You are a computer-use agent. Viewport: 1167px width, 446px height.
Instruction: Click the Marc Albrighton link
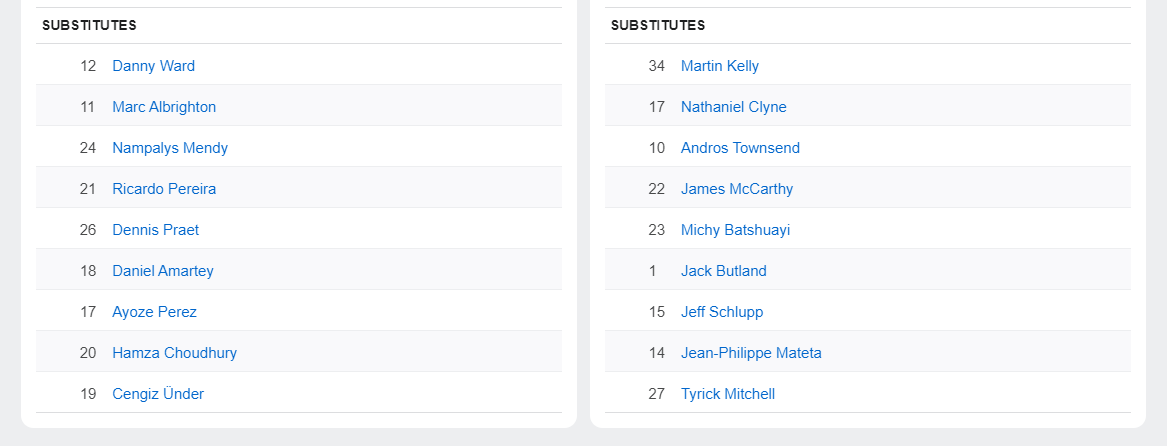coord(164,107)
